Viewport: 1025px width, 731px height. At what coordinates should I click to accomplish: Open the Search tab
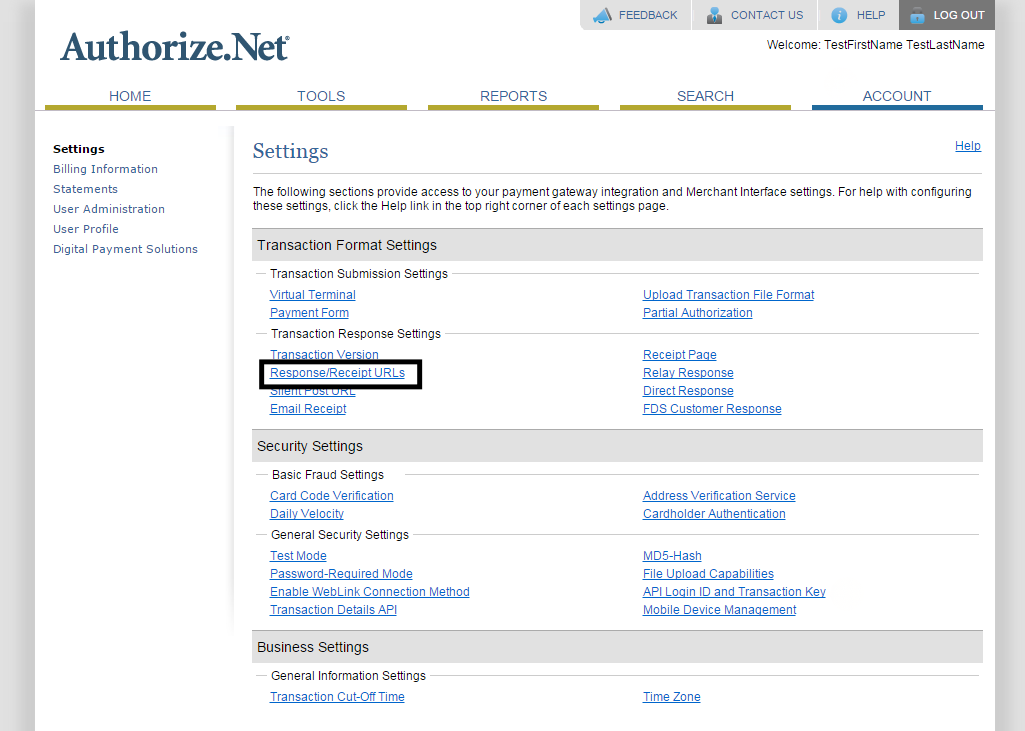pos(705,96)
